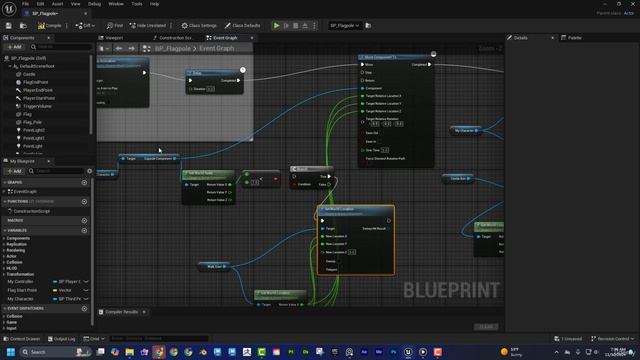Viewport: 640px width, 360px height.
Task: Open Class Defaults
Action: click(x=242, y=26)
